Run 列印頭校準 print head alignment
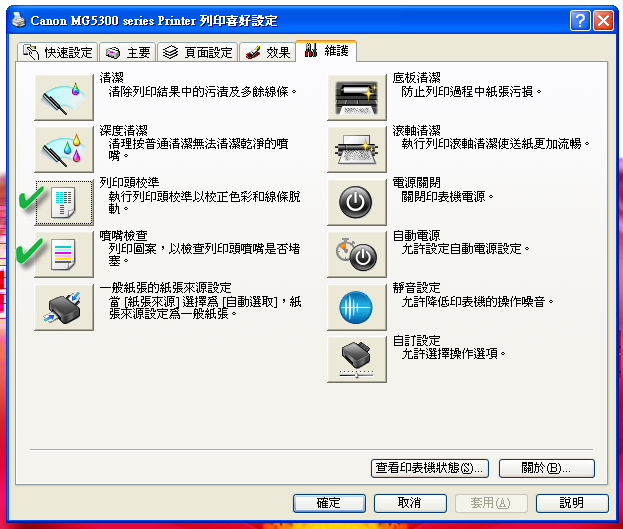 tap(64, 202)
